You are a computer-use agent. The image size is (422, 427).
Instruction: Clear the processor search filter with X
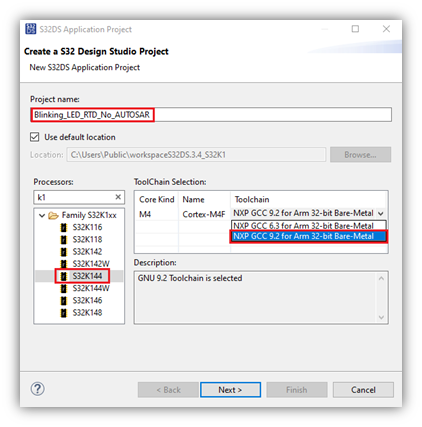[118, 197]
